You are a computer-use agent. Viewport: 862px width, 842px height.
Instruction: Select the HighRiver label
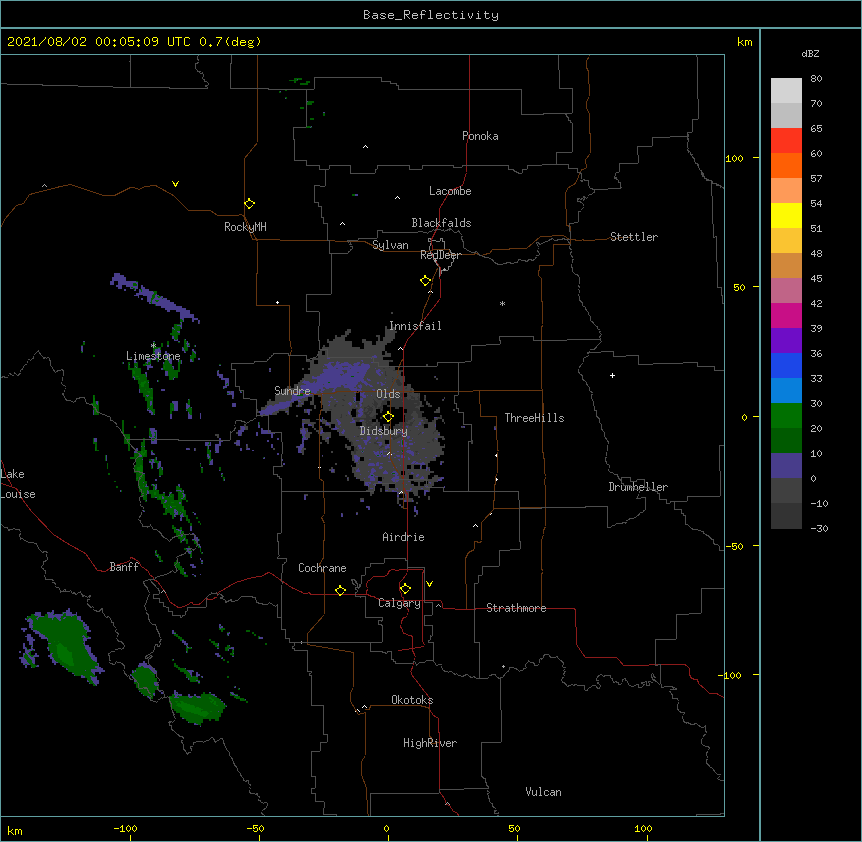[430, 743]
